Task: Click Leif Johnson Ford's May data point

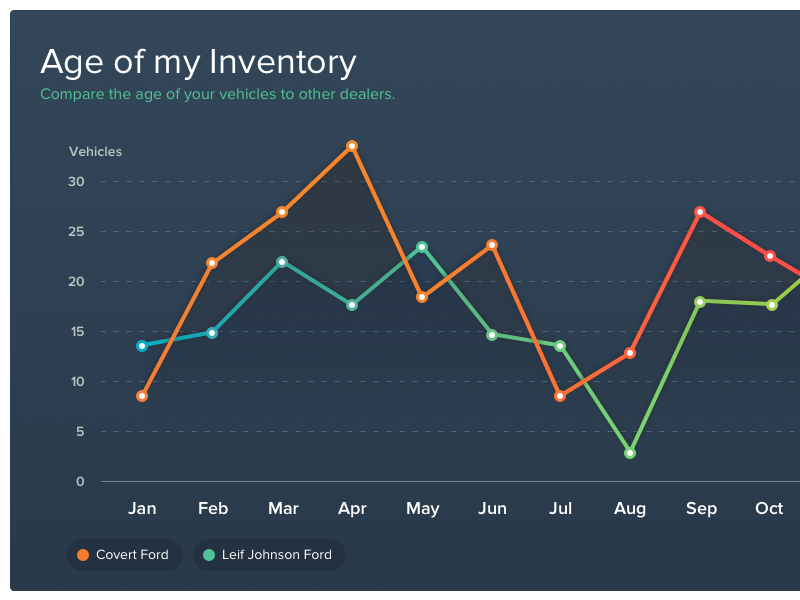Action: coord(422,247)
